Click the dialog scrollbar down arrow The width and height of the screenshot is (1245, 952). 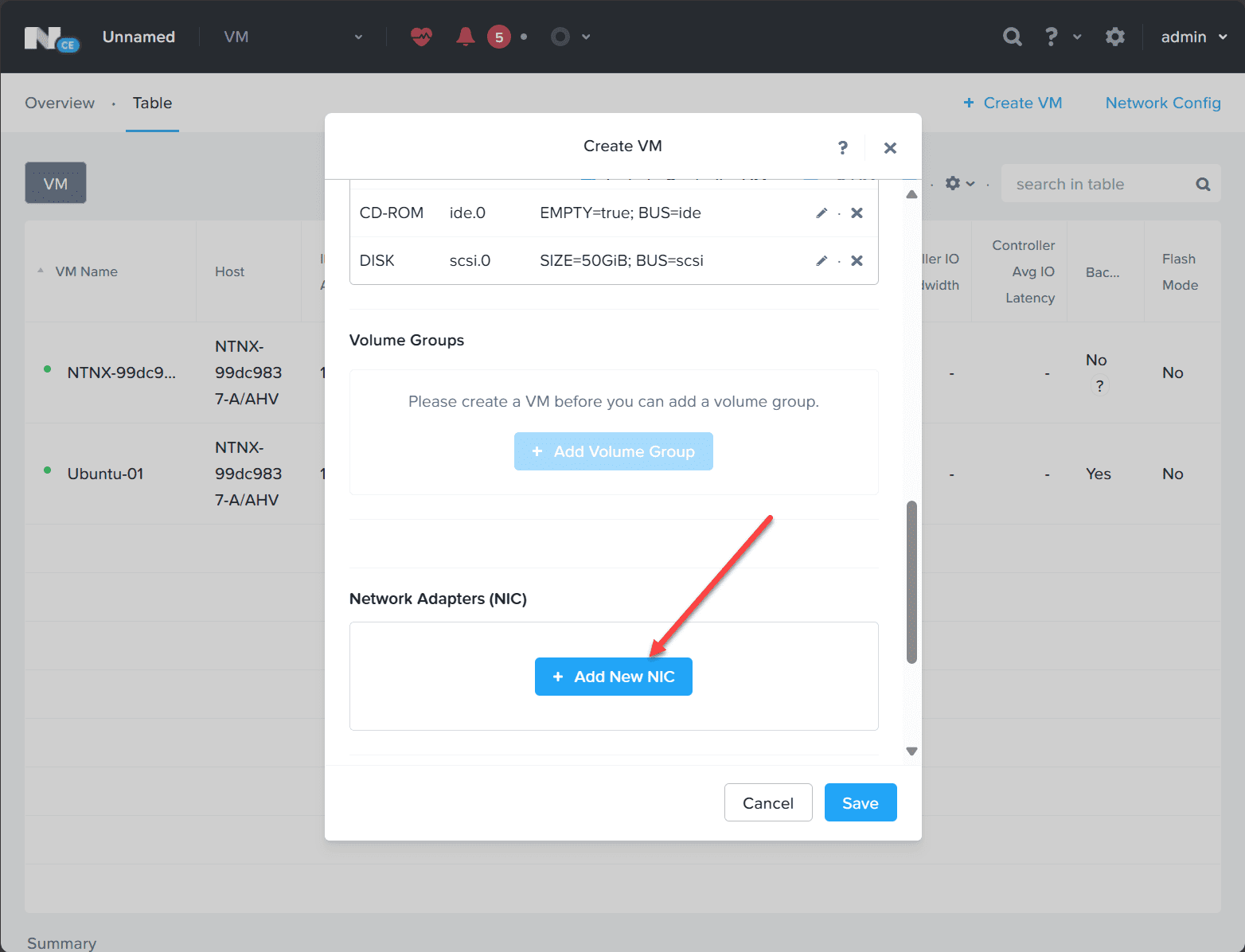[912, 751]
